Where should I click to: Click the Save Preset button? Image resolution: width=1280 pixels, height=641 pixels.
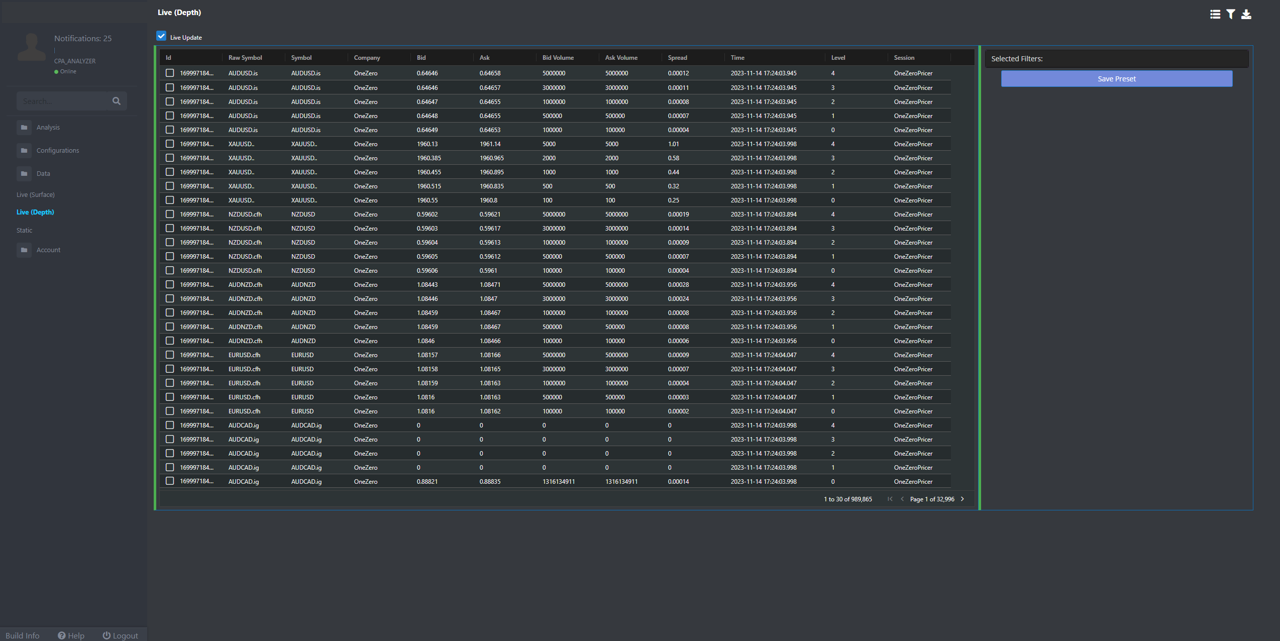(x=1116, y=79)
